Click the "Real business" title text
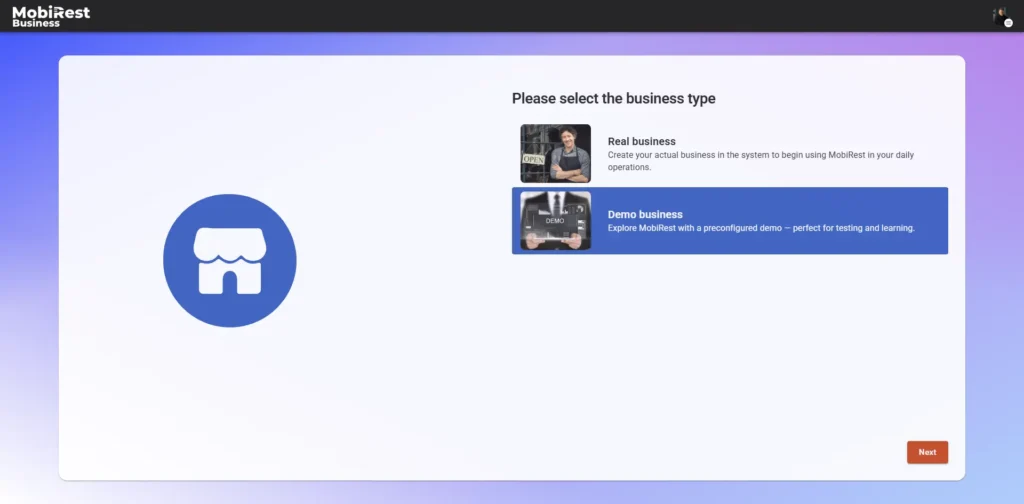 641,141
